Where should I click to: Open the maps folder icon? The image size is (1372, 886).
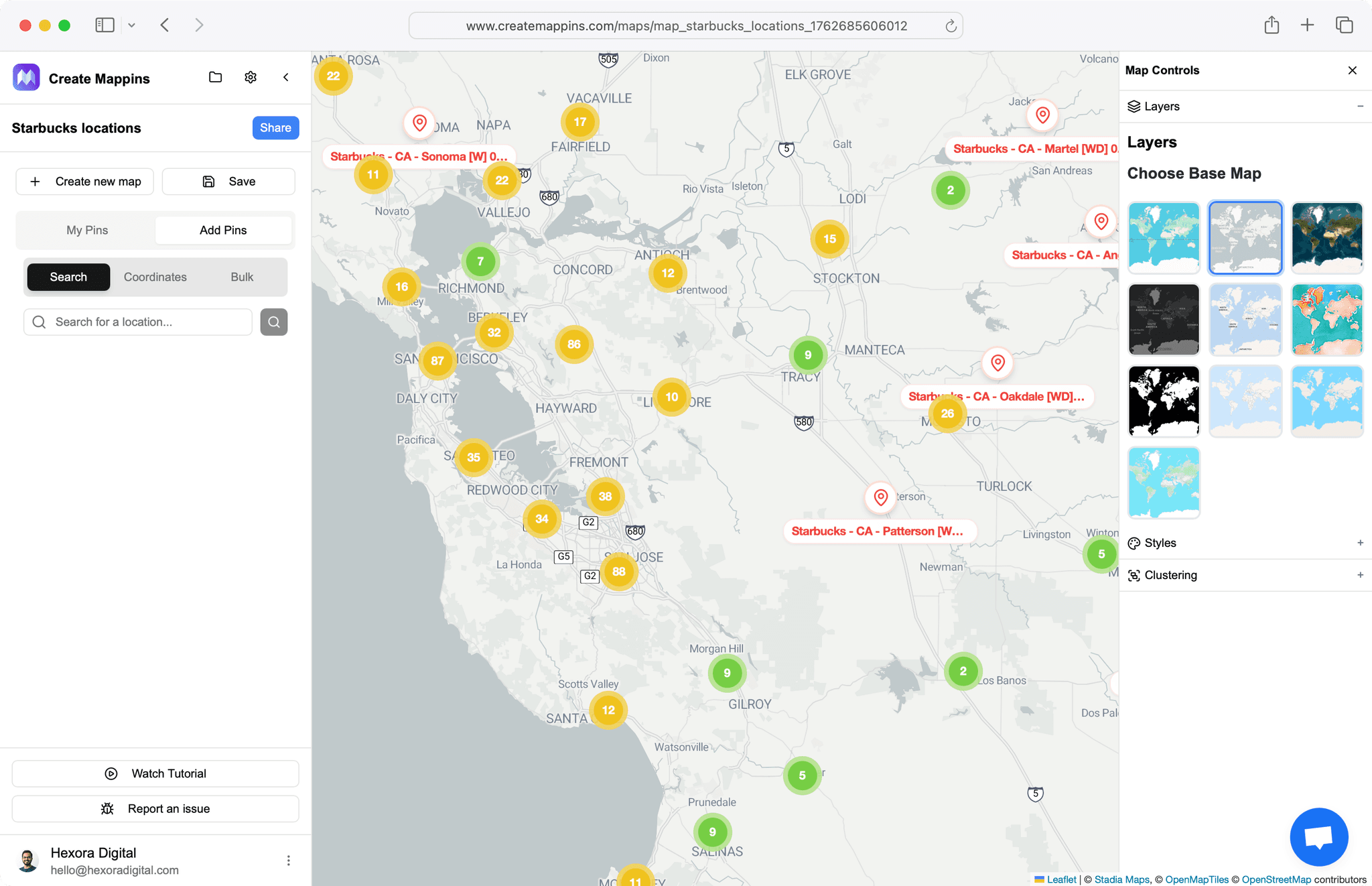tap(215, 77)
